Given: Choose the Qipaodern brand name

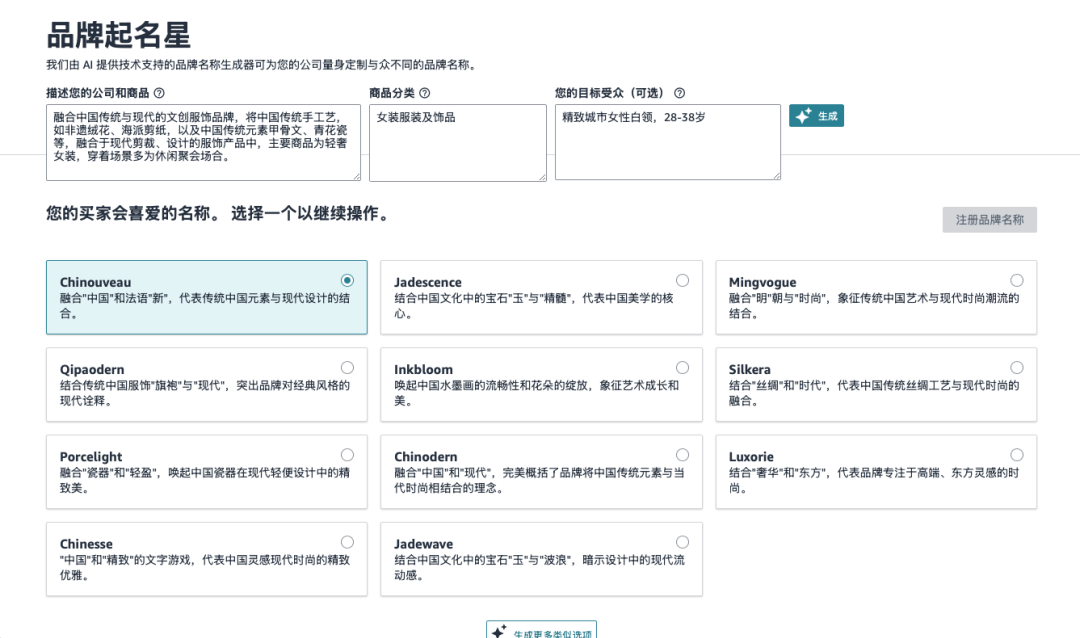Looking at the screenshot, I should (348, 367).
